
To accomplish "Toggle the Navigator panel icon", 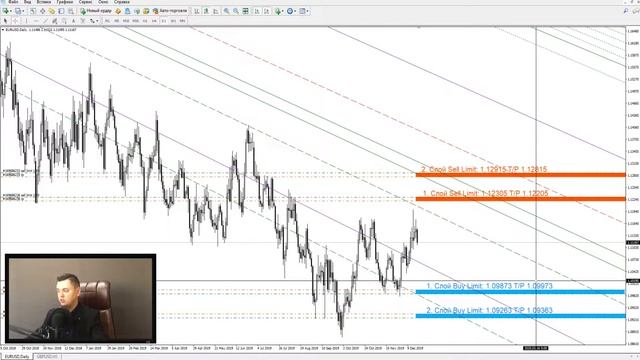I will pyautogui.click(x=52, y=11).
